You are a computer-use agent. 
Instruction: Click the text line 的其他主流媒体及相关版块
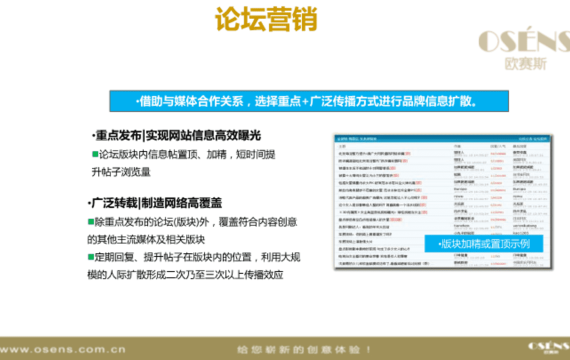[x=146, y=239]
